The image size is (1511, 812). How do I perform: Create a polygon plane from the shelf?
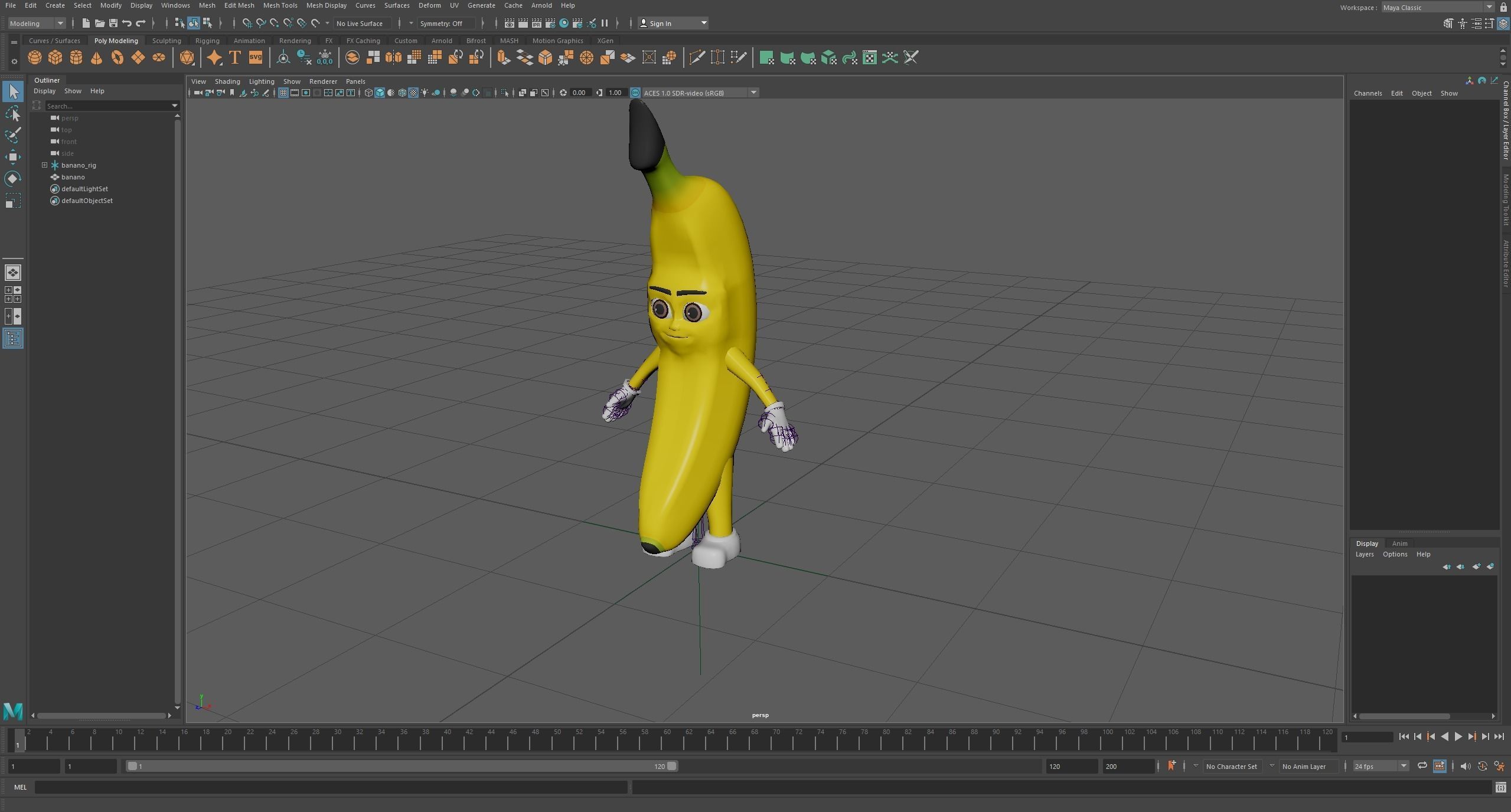click(138, 58)
